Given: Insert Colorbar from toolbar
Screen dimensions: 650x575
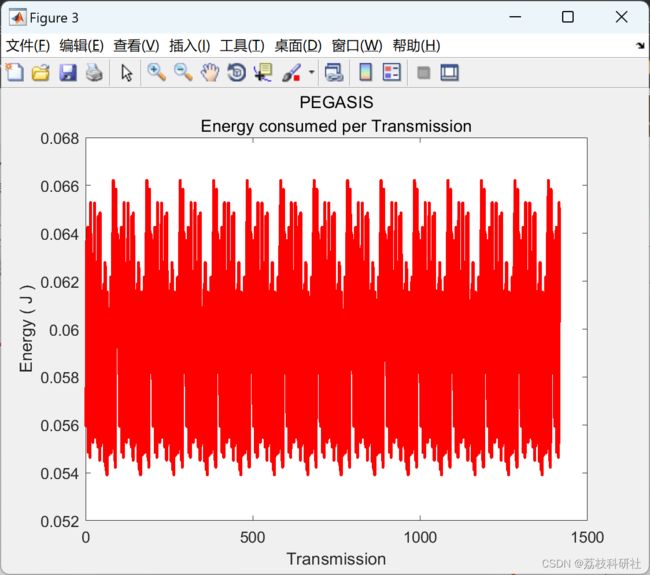Looking at the screenshot, I should (365, 73).
